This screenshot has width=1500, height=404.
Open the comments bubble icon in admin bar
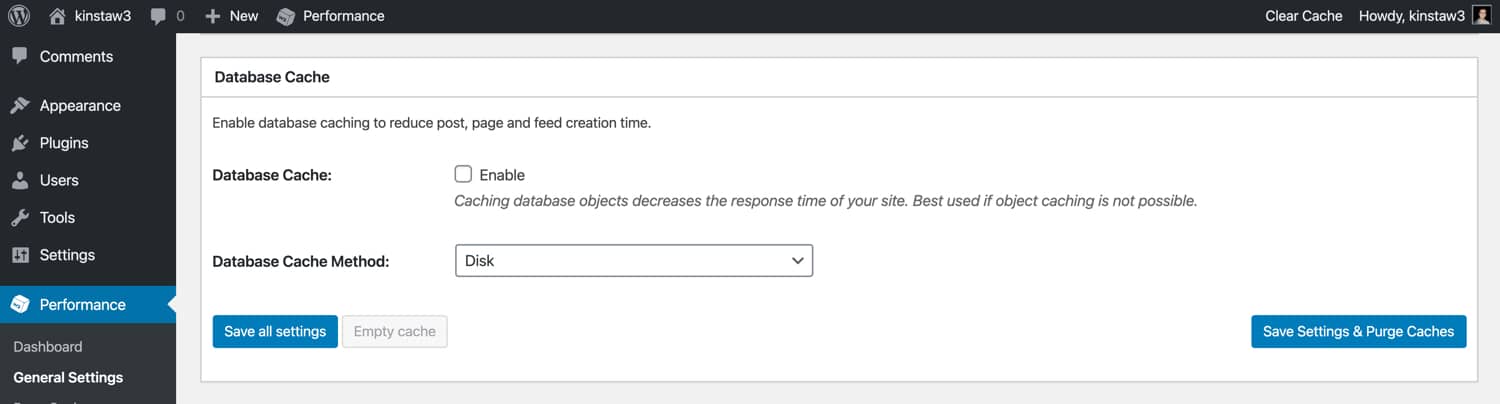(159, 16)
